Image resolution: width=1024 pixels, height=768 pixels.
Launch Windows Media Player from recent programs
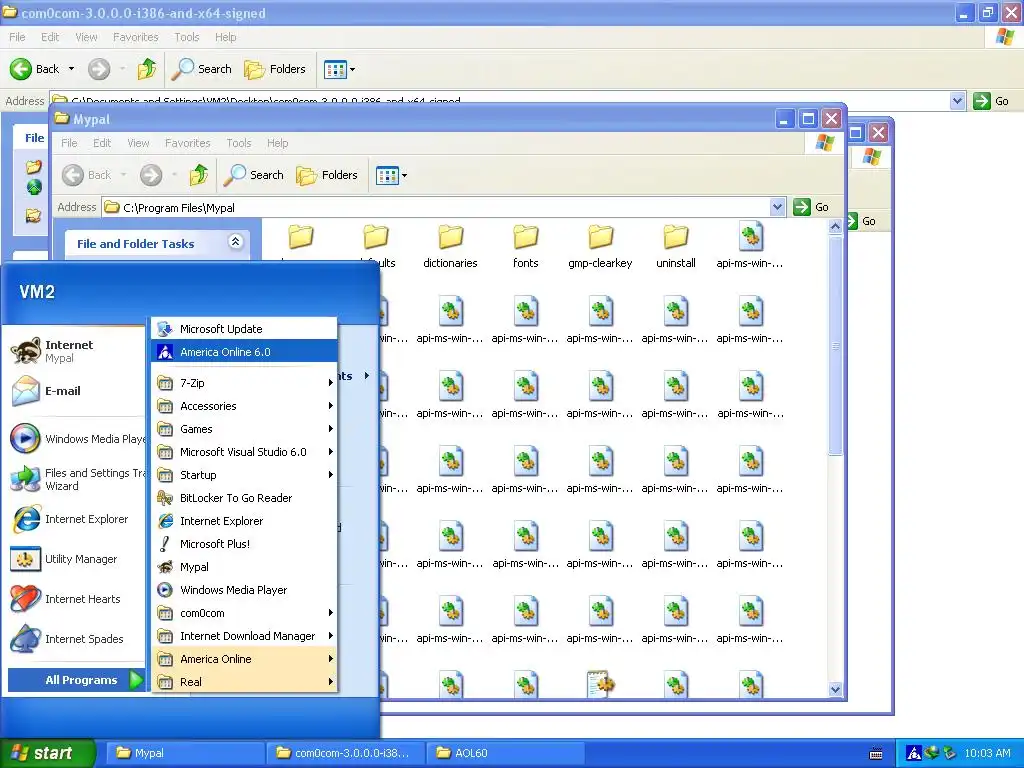pyautogui.click(x=75, y=438)
